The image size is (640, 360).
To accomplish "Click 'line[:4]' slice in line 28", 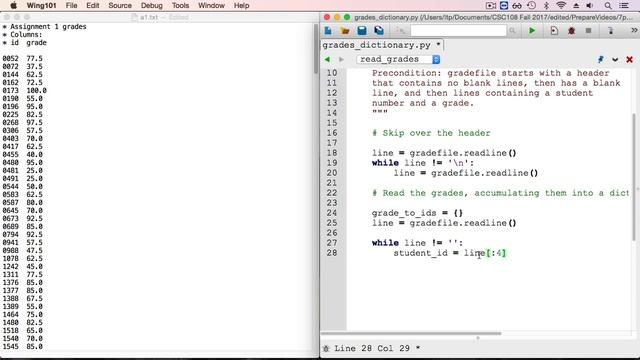I will 484,253.
